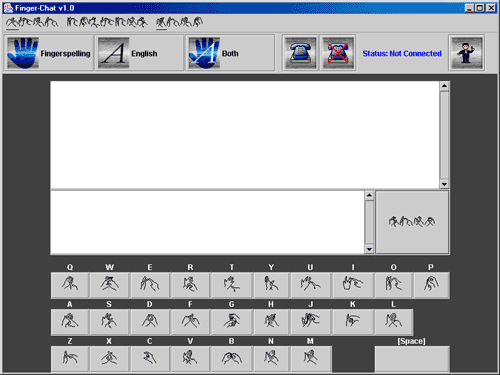Click the blue telephone connect icon
The height and width of the screenshot is (375, 500).
coord(300,53)
